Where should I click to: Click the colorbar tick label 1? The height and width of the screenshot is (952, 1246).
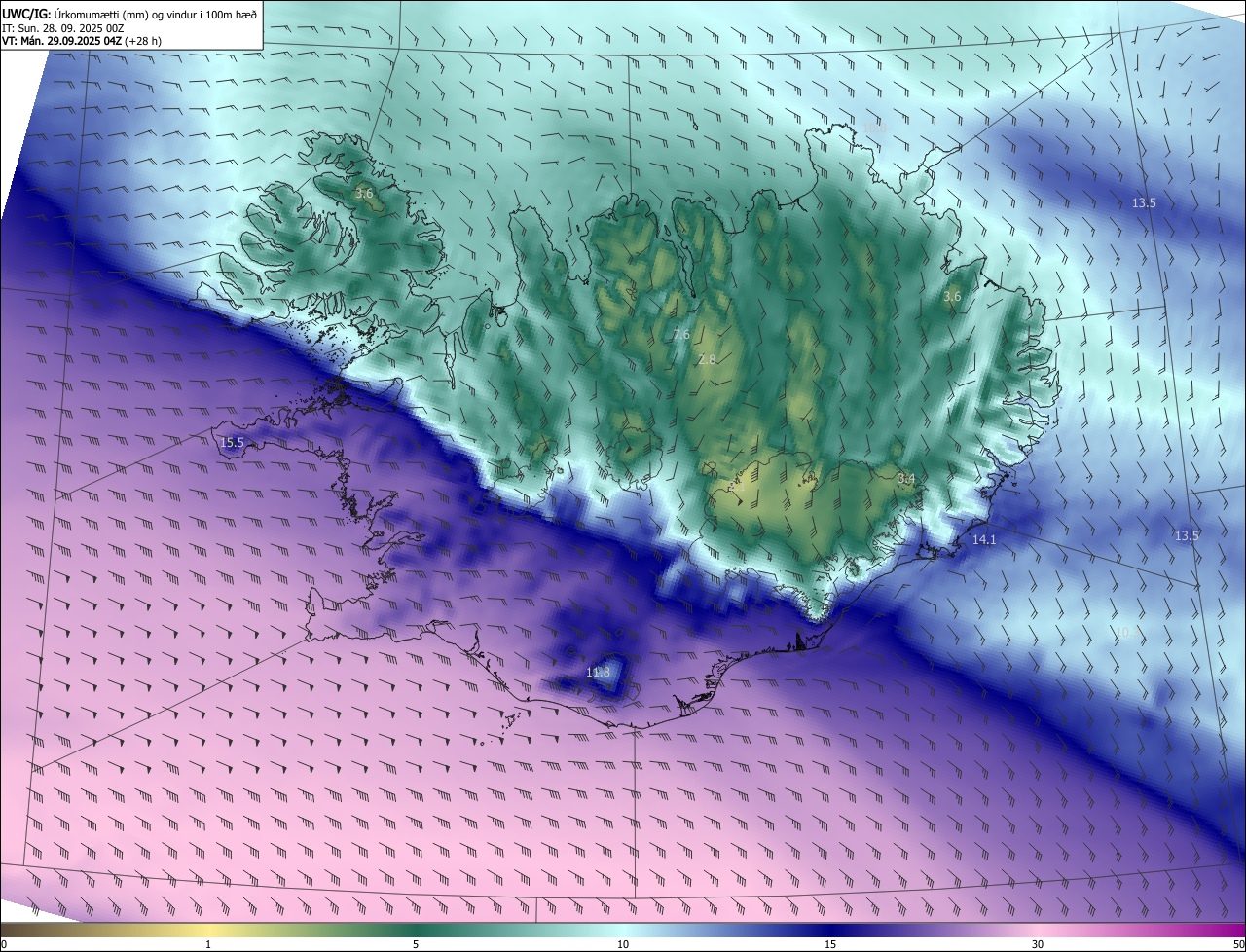point(208,944)
